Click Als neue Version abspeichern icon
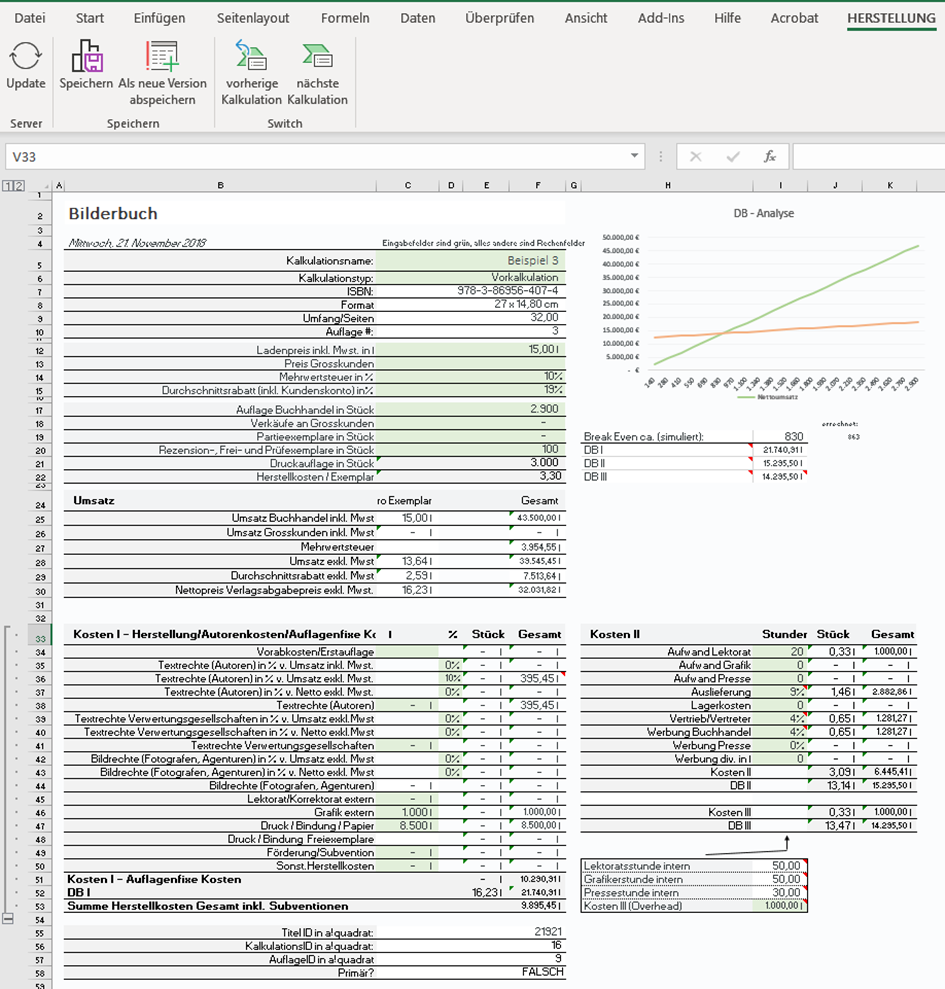This screenshot has width=945, height=989. tap(162, 58)
